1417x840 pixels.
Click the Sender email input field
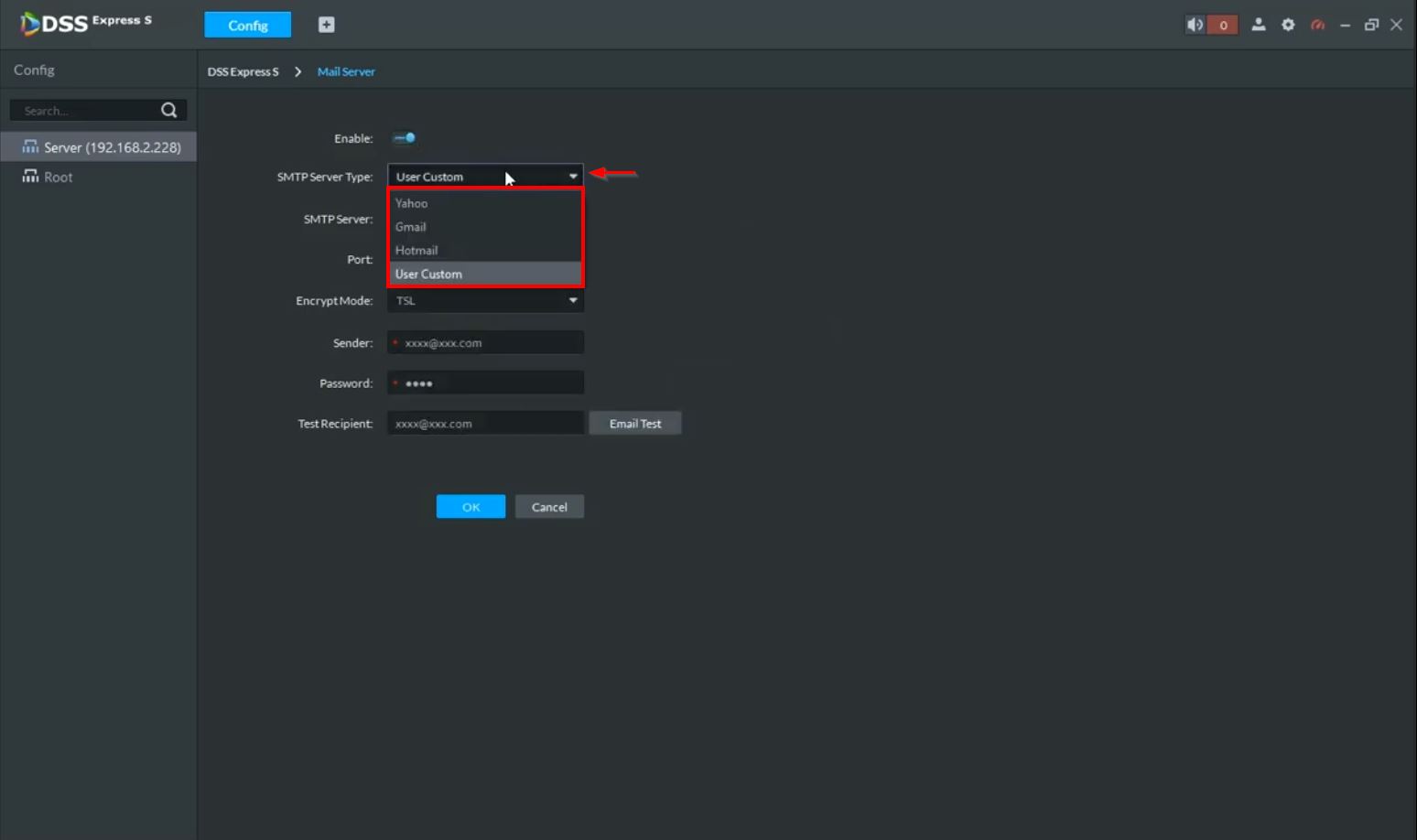point(490,342)
